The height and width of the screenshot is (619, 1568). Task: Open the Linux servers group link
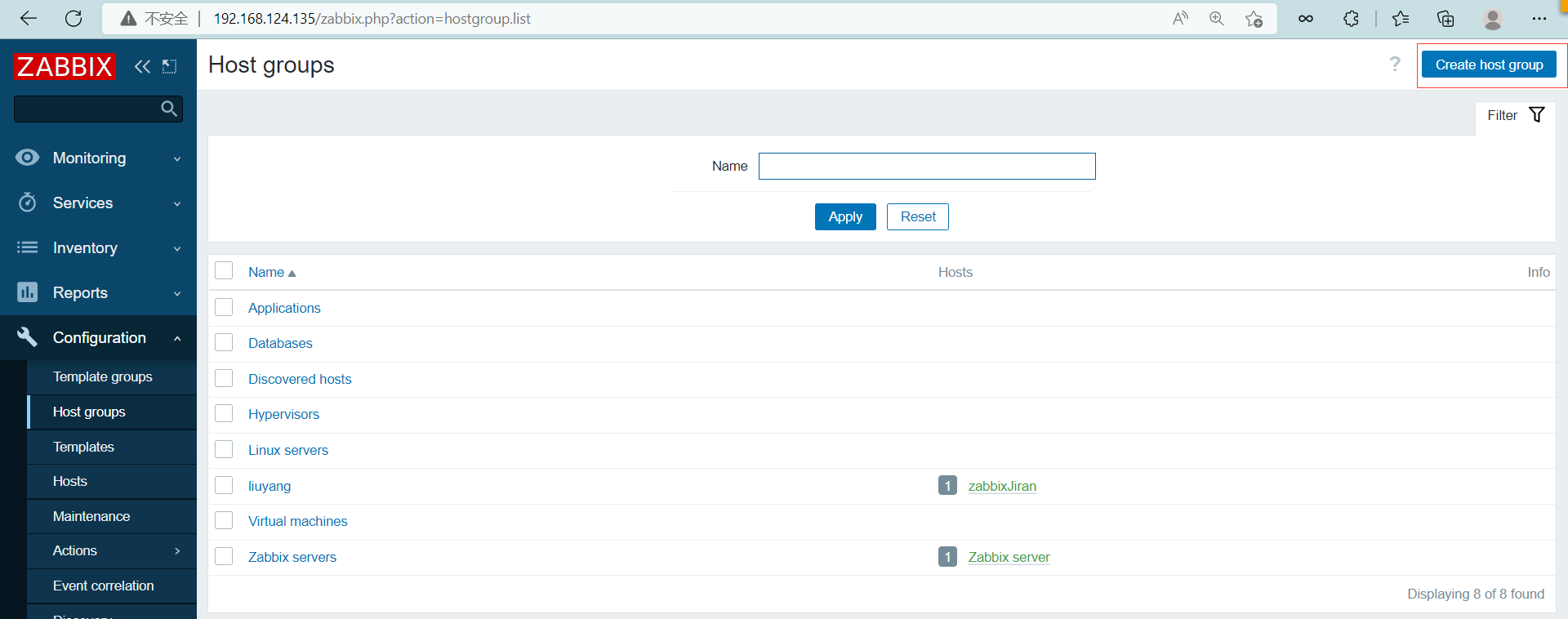coord(288,450)
